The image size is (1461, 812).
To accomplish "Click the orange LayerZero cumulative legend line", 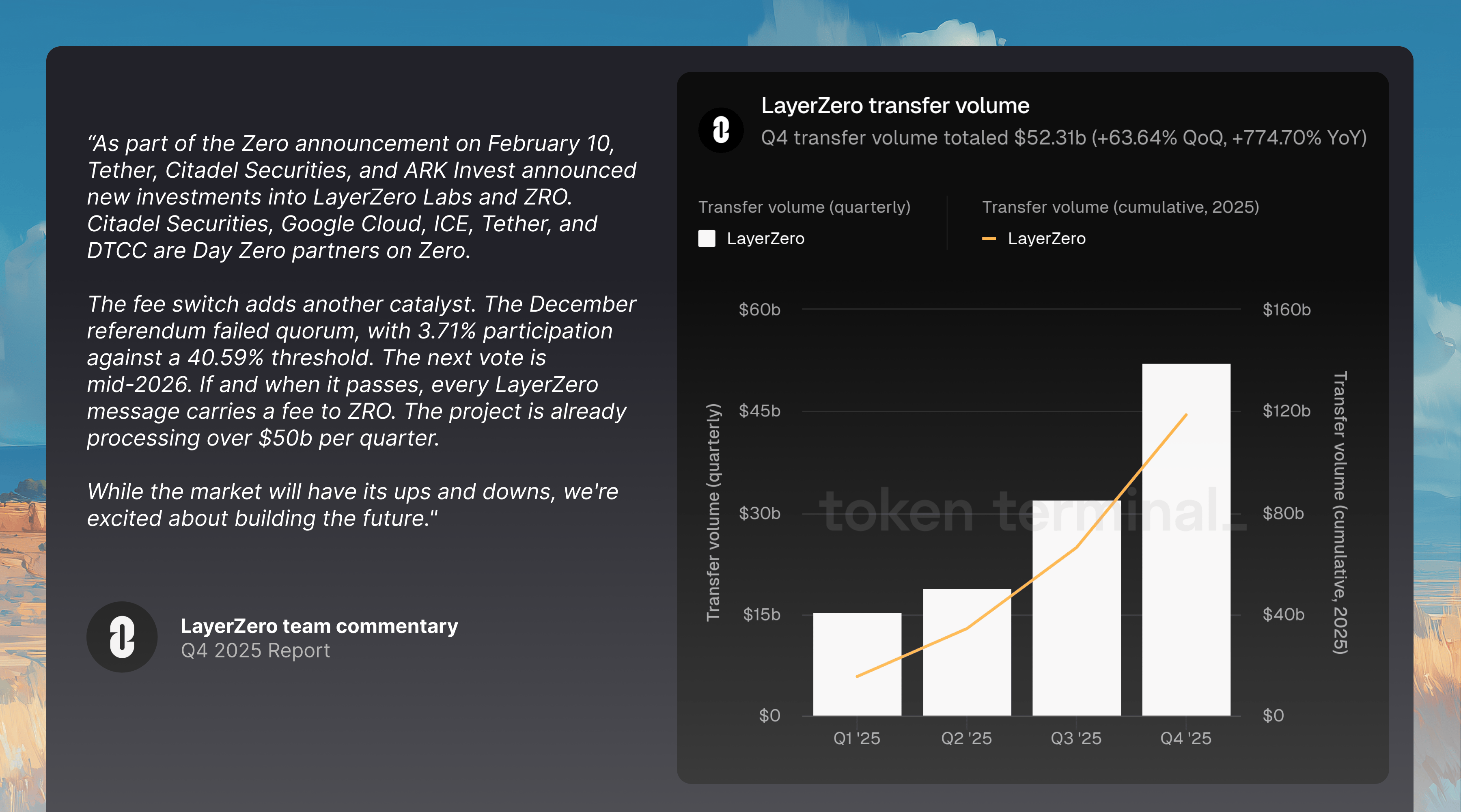I will click(x=989, y=238).
